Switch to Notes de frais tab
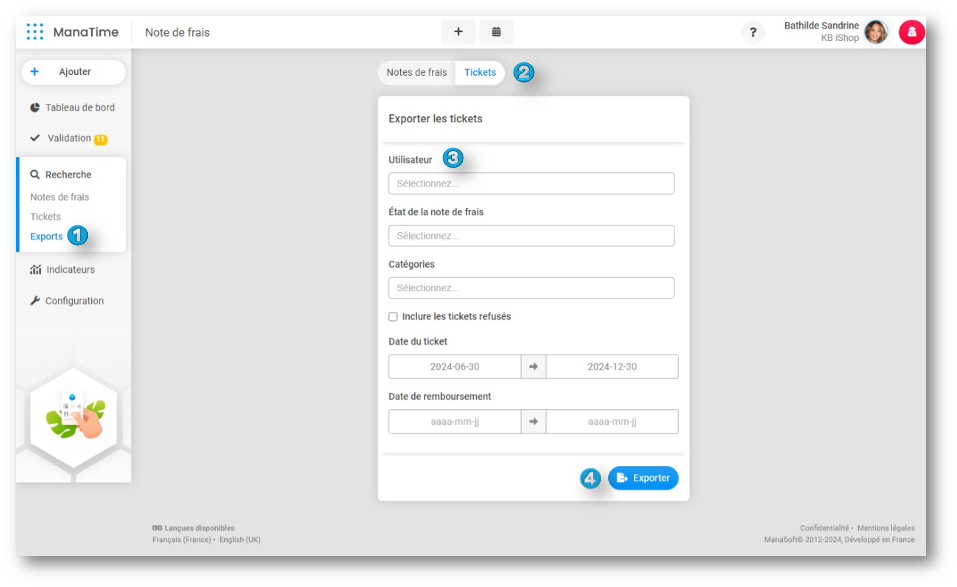Screen dimensions: 957x587 [x=417, y=73]
